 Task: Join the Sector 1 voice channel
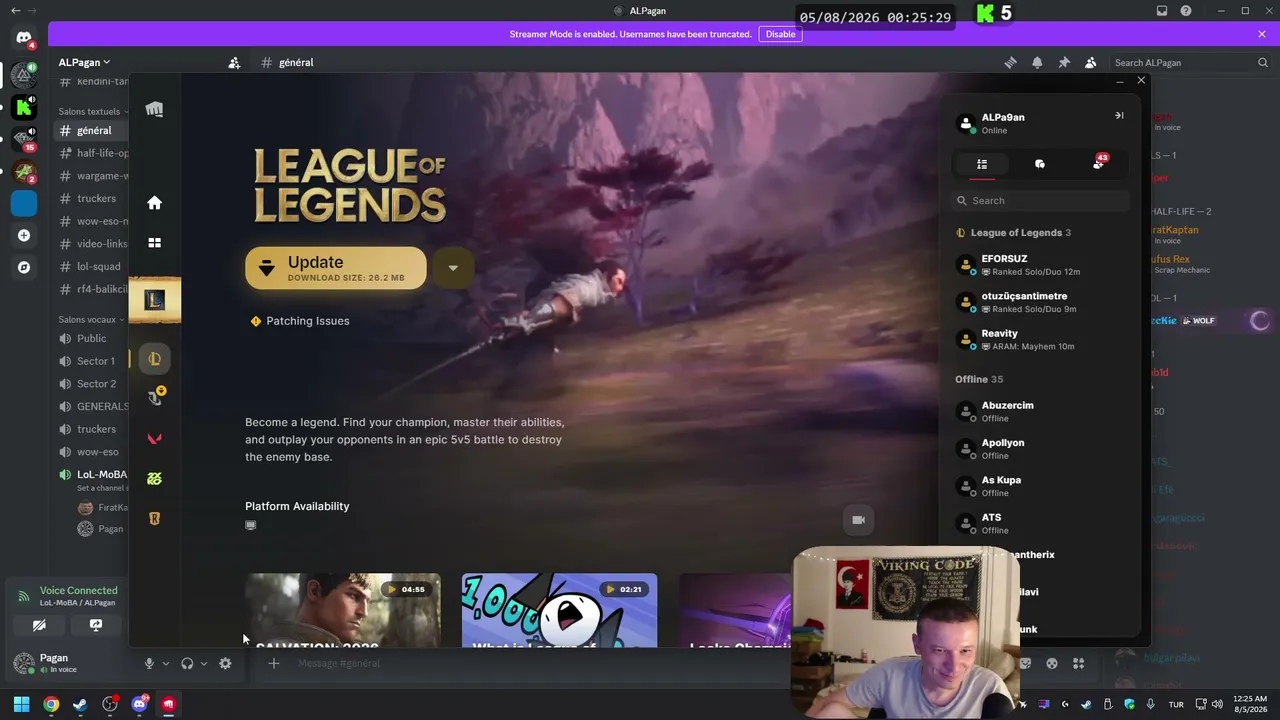[93, 362]
